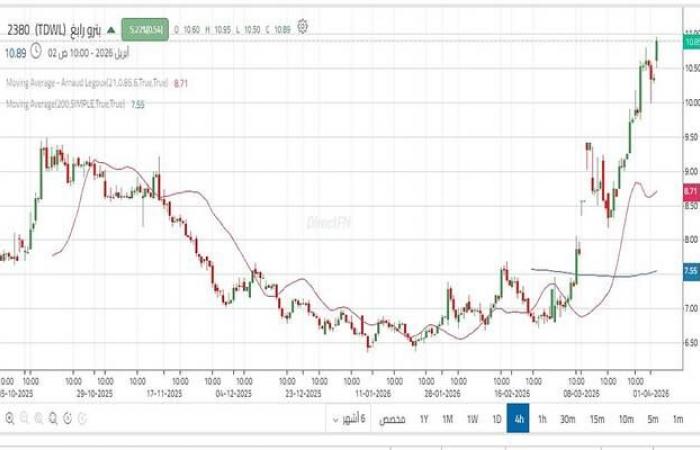Viewport: 700px width, 450px height.
Task: Switch to the 1Y timeframe
Action: 424,418
